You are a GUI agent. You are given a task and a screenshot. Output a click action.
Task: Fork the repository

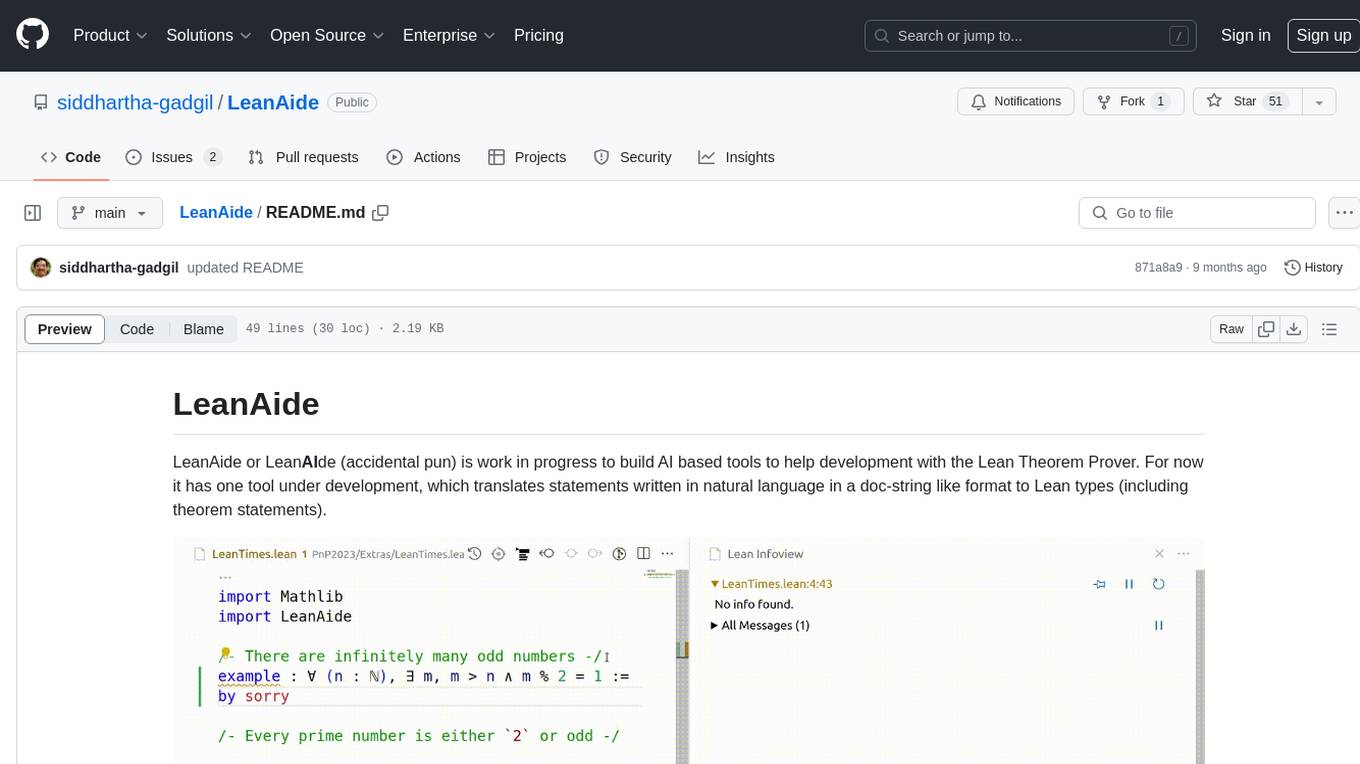tap(1134, 102)
